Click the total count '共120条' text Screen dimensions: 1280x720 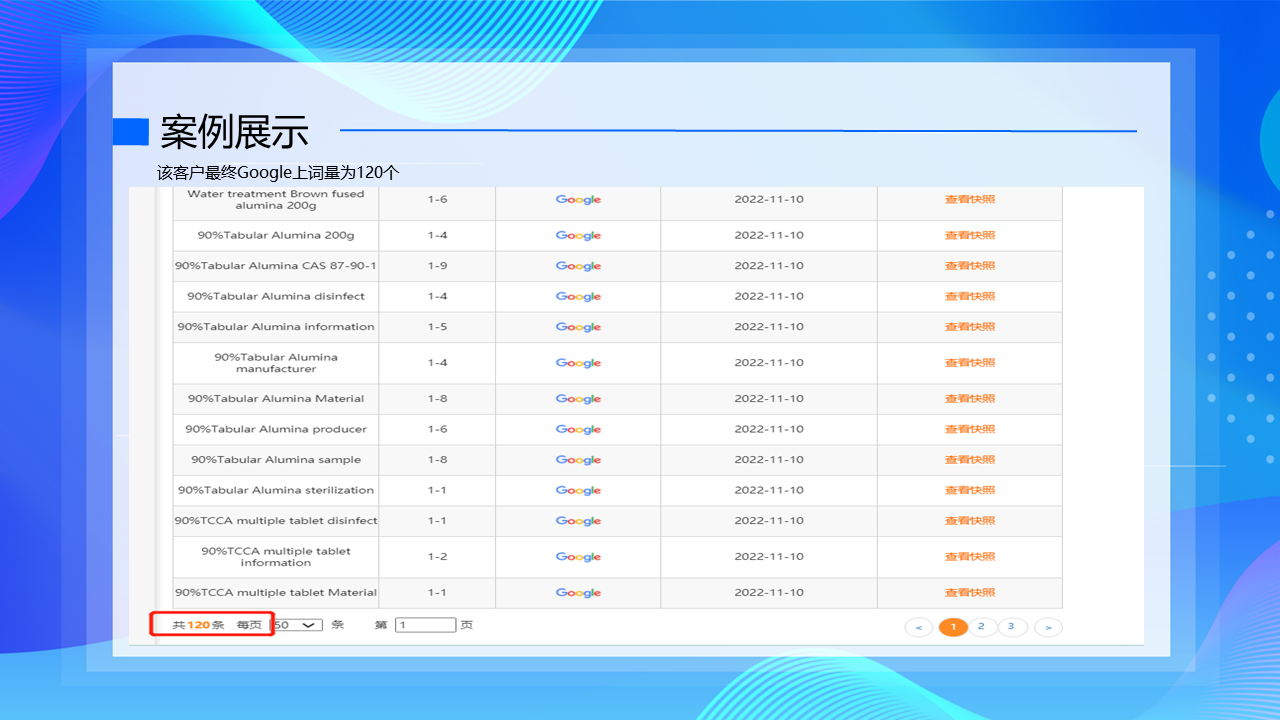point(198,625)
